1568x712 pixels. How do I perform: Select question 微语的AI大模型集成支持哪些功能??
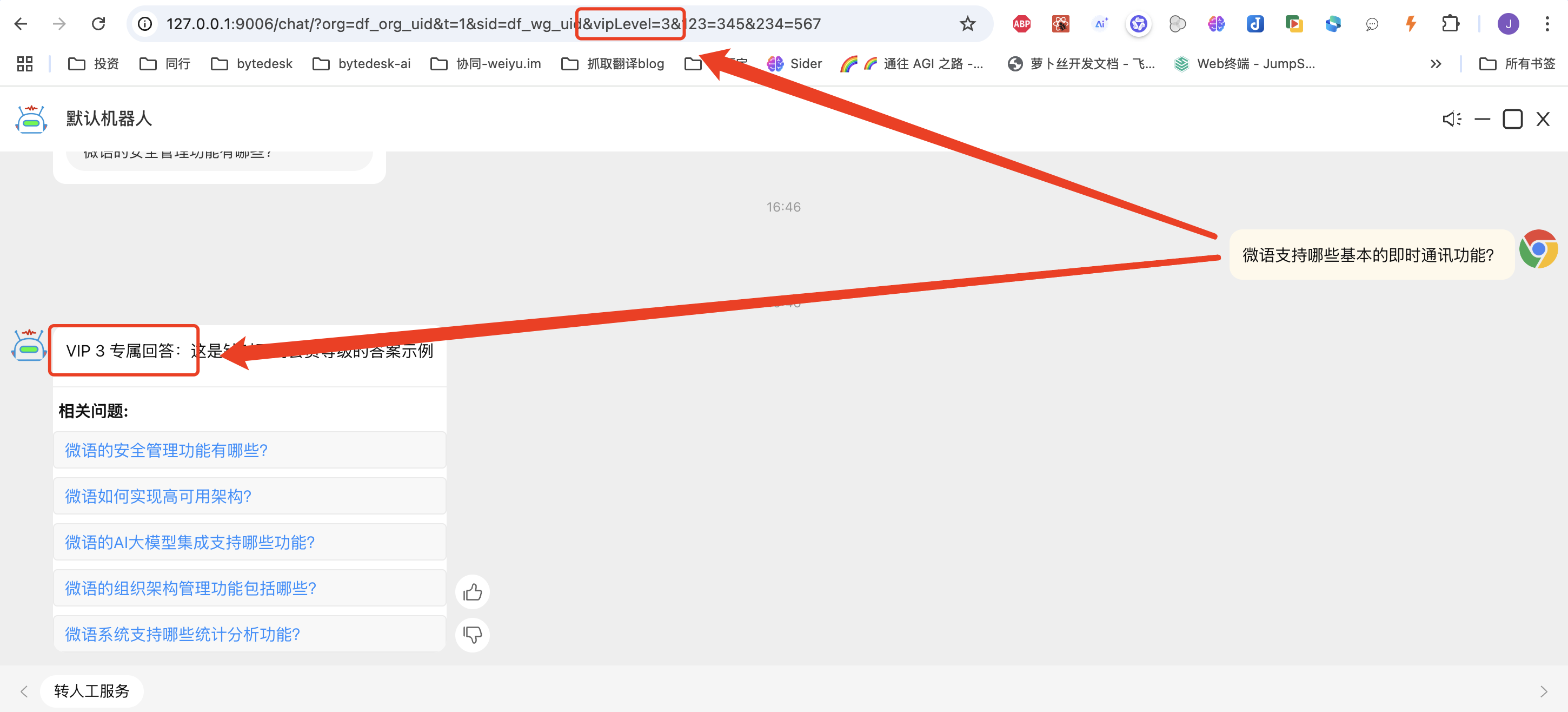(x=190, y=542)
